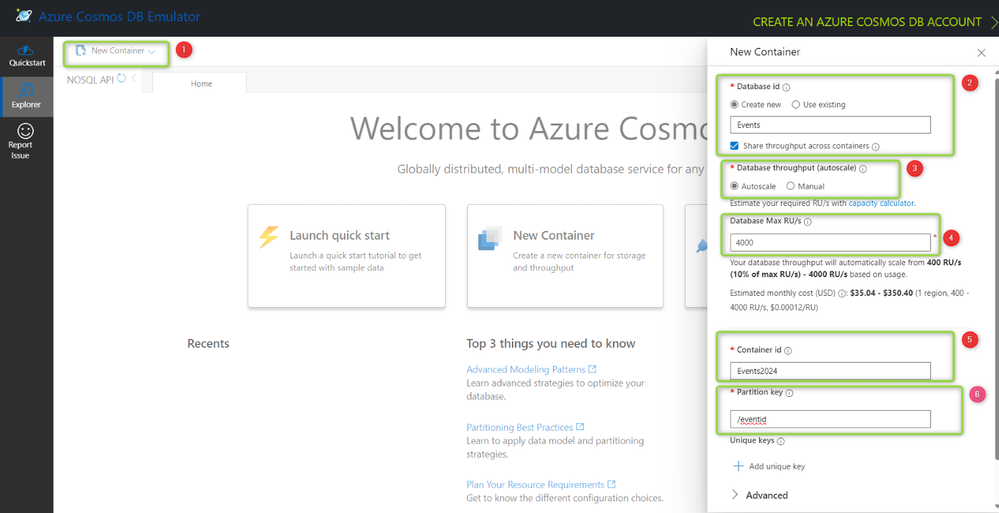Click the Recents heading
The width and height of the screenshot is (999, 513).
coord(208,343)
